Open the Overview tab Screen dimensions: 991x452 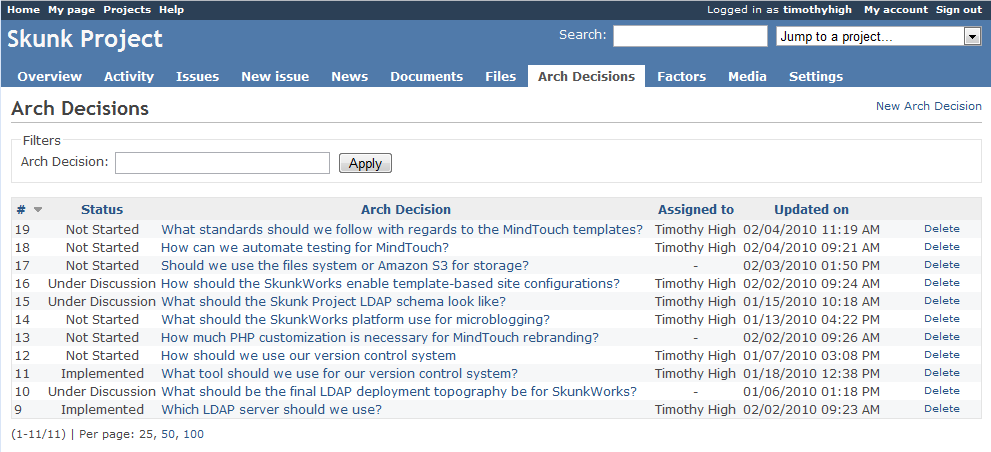click(x=49, y=76)
